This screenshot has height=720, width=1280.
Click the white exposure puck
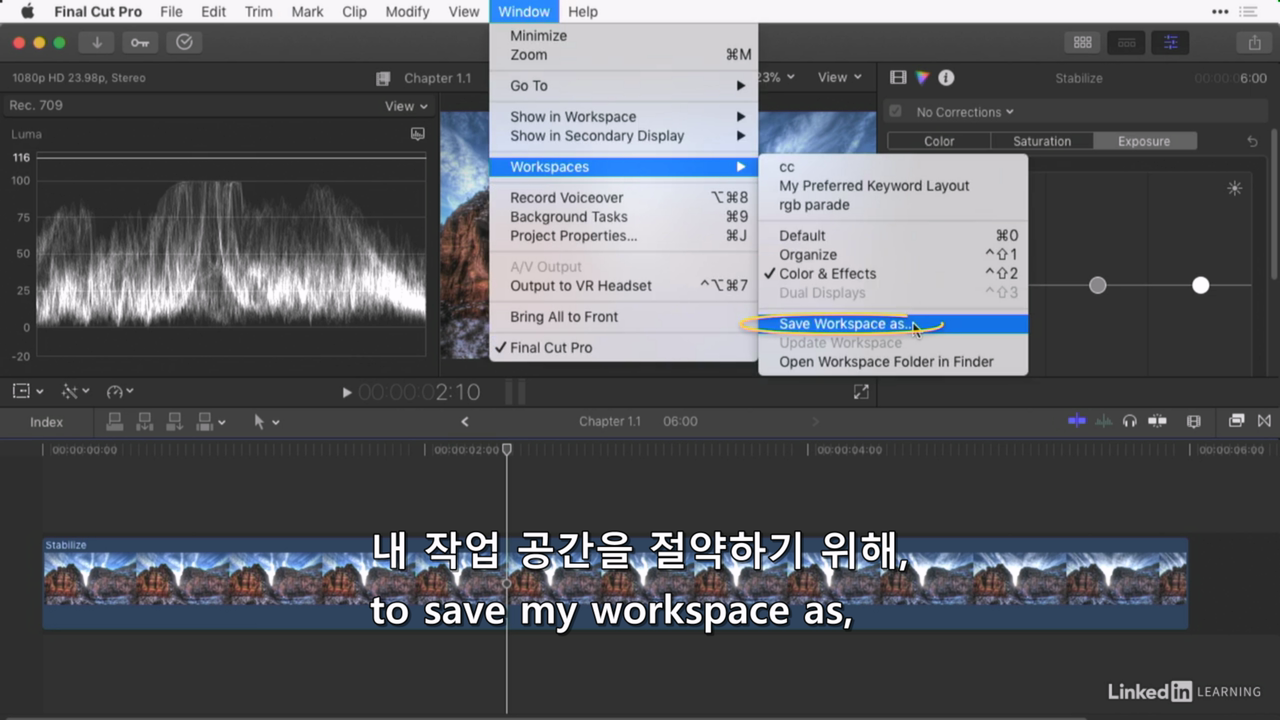click(x=1201, y=285)
